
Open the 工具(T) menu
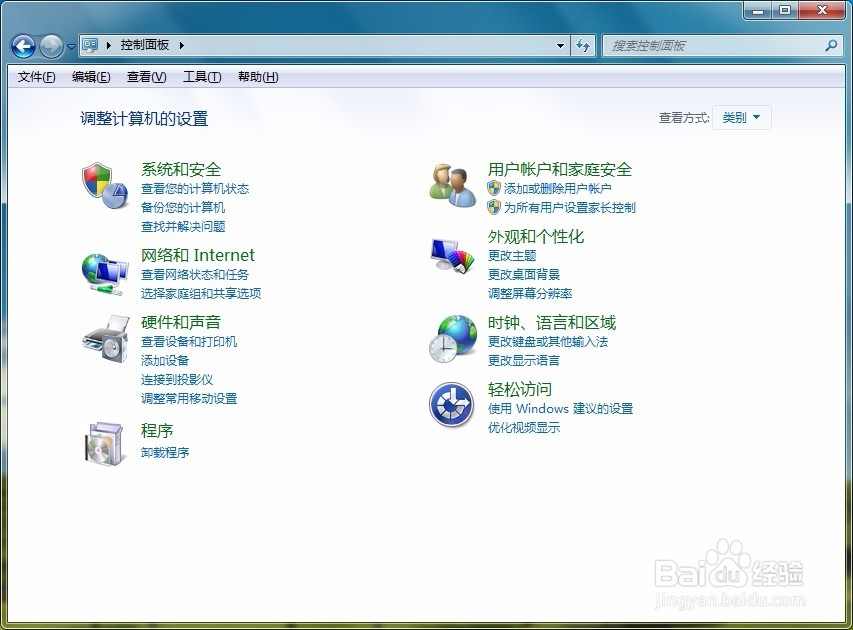click(202, 77)
